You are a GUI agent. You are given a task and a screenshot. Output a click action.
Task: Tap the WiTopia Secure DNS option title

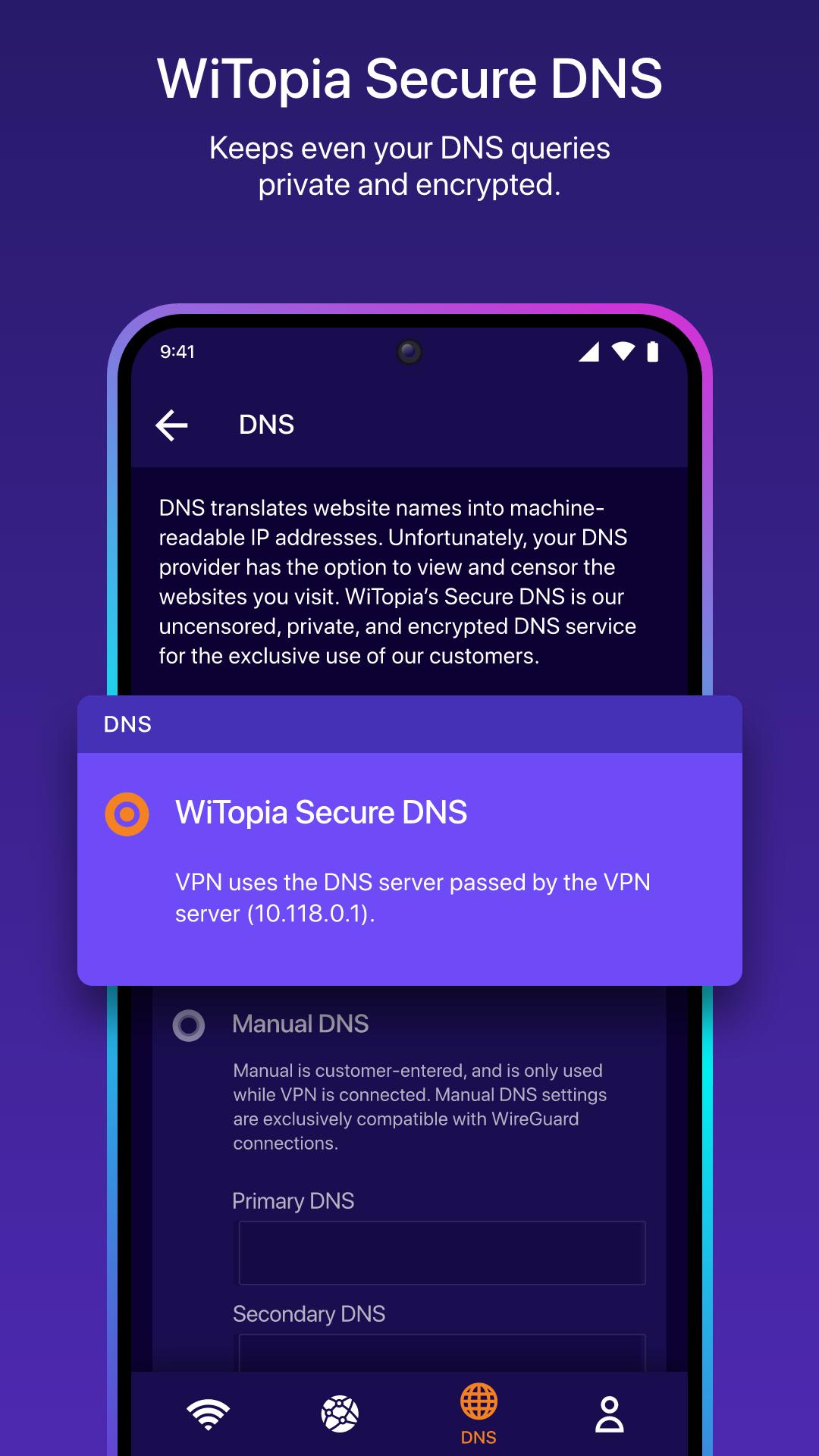322,813
